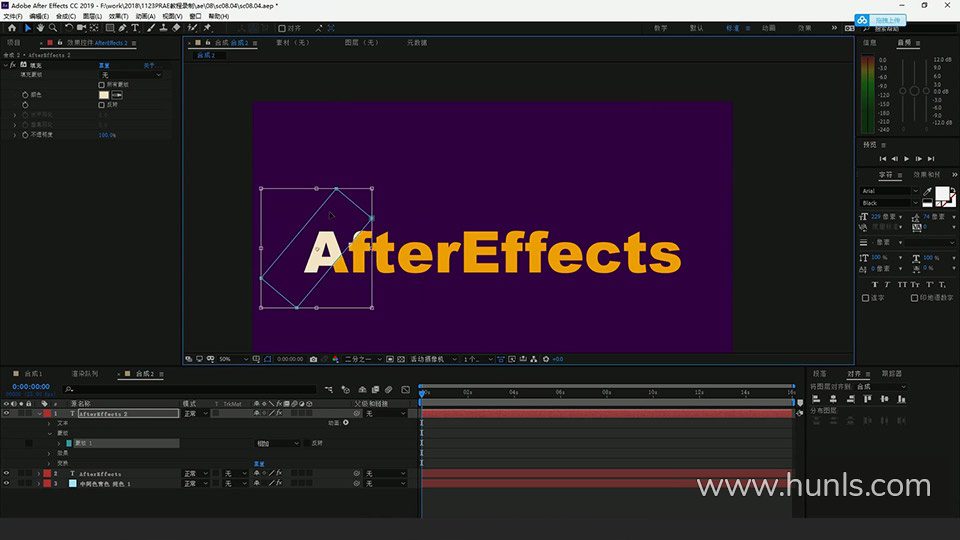Open the Black font style dropdown
The width and height of the screenshot is (960, 540).
pyautogui.click(x=890, y=203)
